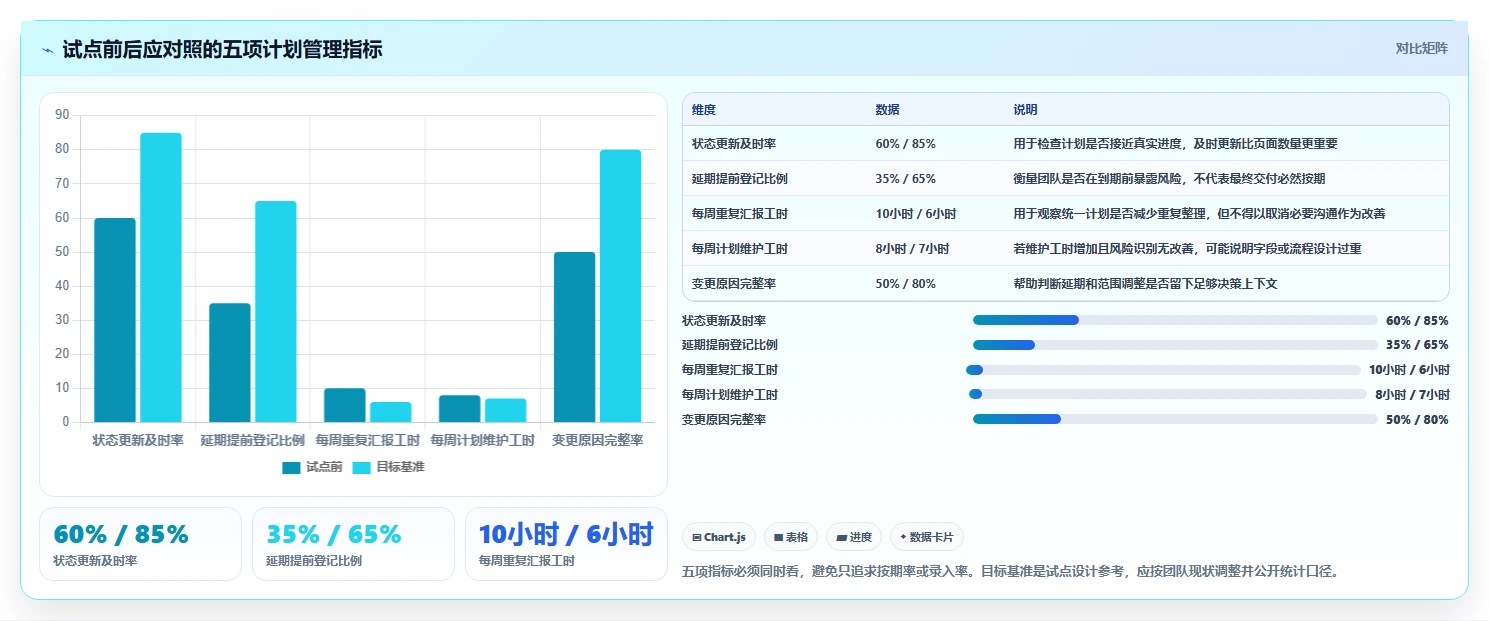Click the description starting 若维护工时增加且风险识别无改善
The image size is (1489, 621).
pyautogui.click(x=1187, y=249)
